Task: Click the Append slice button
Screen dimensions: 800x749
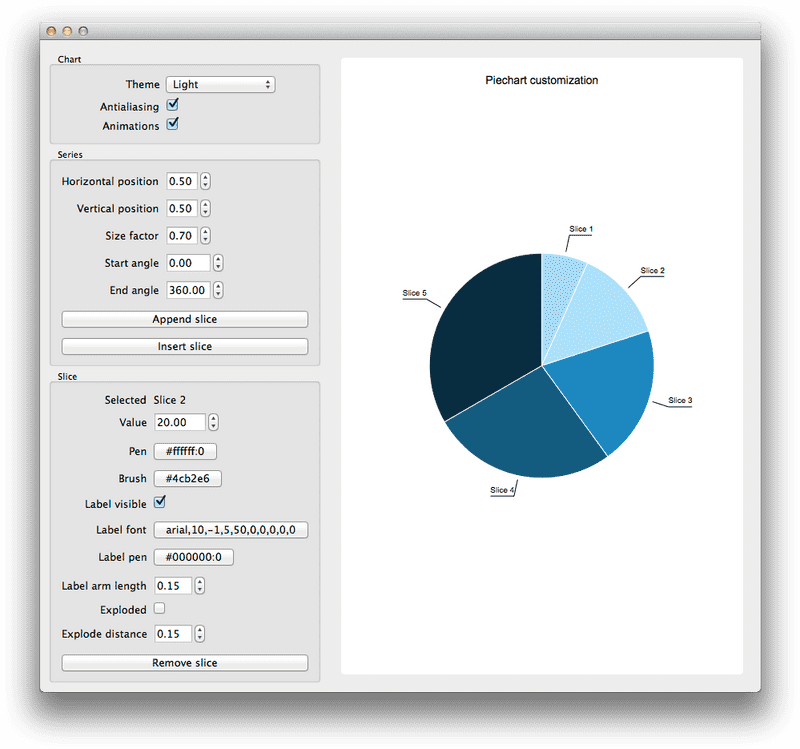Action: tap(184, 319)
